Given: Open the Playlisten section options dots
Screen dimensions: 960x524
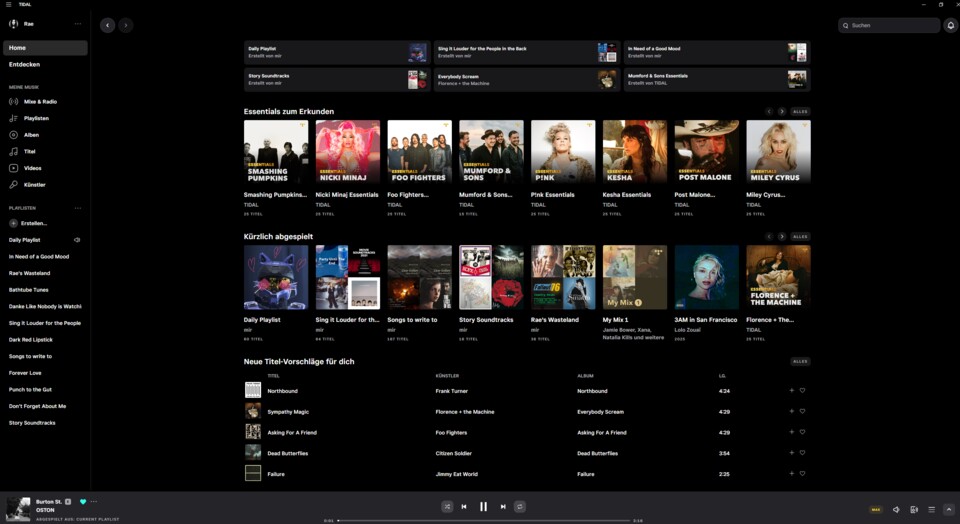Looking at the screenshot, I should pos(78,208).
